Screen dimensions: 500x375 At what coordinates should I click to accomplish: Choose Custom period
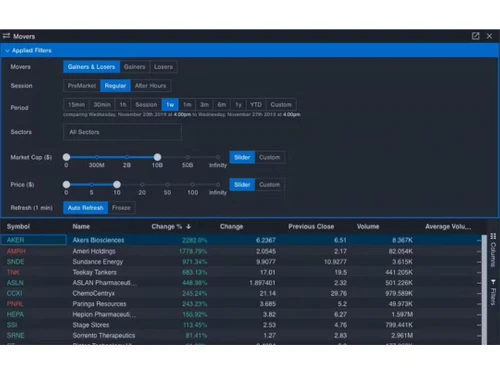pyautogui.click(x=281, y=105)
